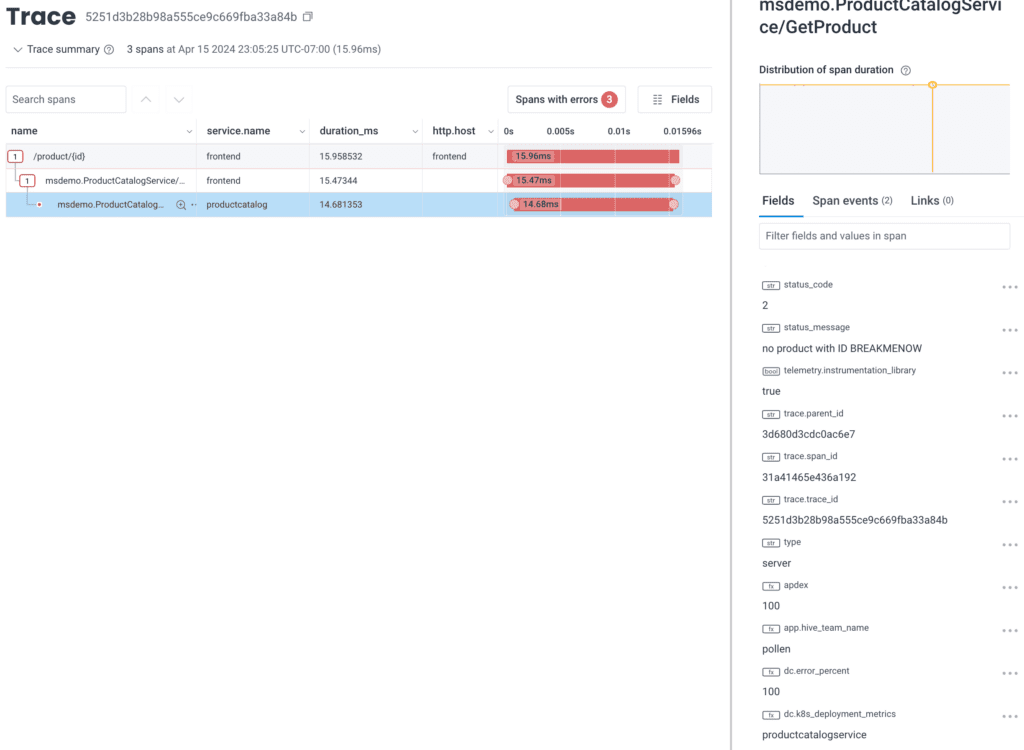Click the Trace summary help icon
This screenshot has height=750, width=1024.
click(x=109, y=50)
